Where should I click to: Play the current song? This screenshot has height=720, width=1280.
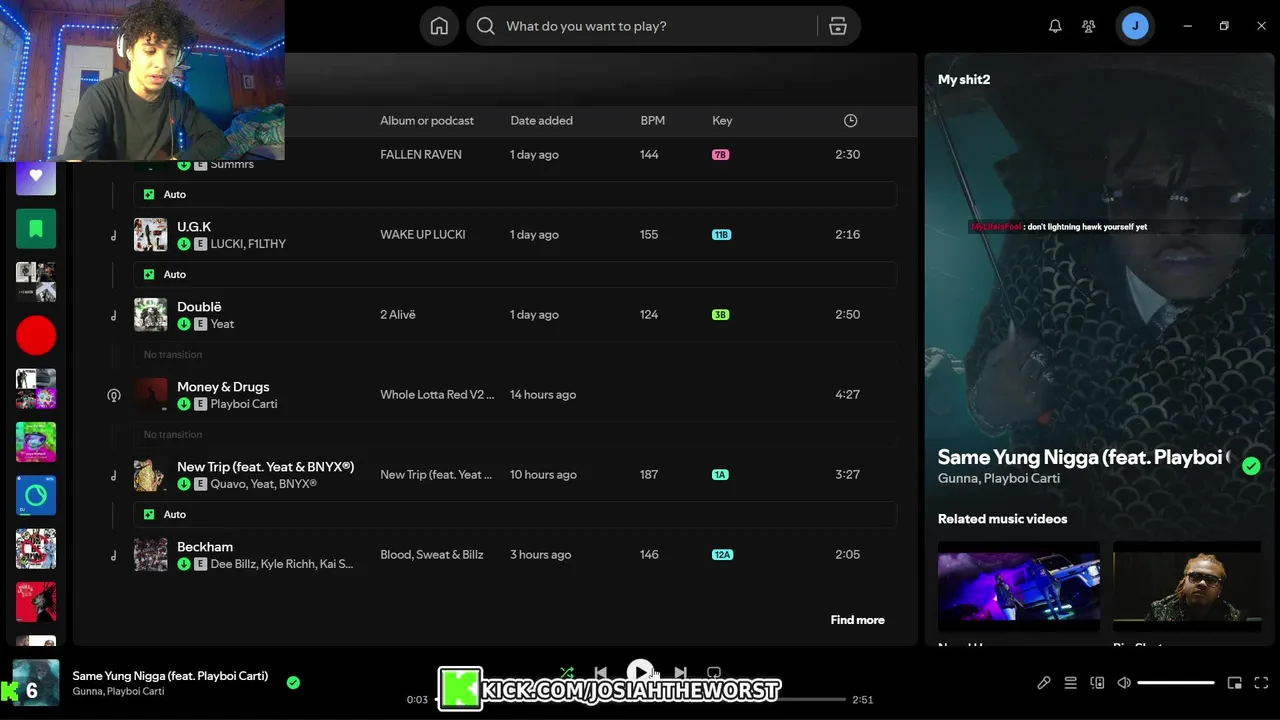click(640, 673)
